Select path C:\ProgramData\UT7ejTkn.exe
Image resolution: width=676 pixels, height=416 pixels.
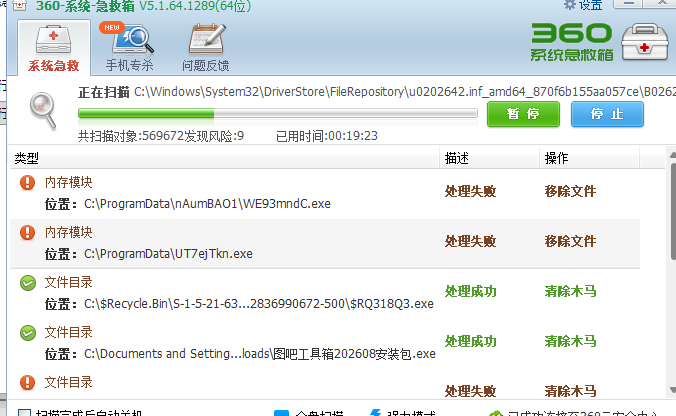(x=168, y=253)
